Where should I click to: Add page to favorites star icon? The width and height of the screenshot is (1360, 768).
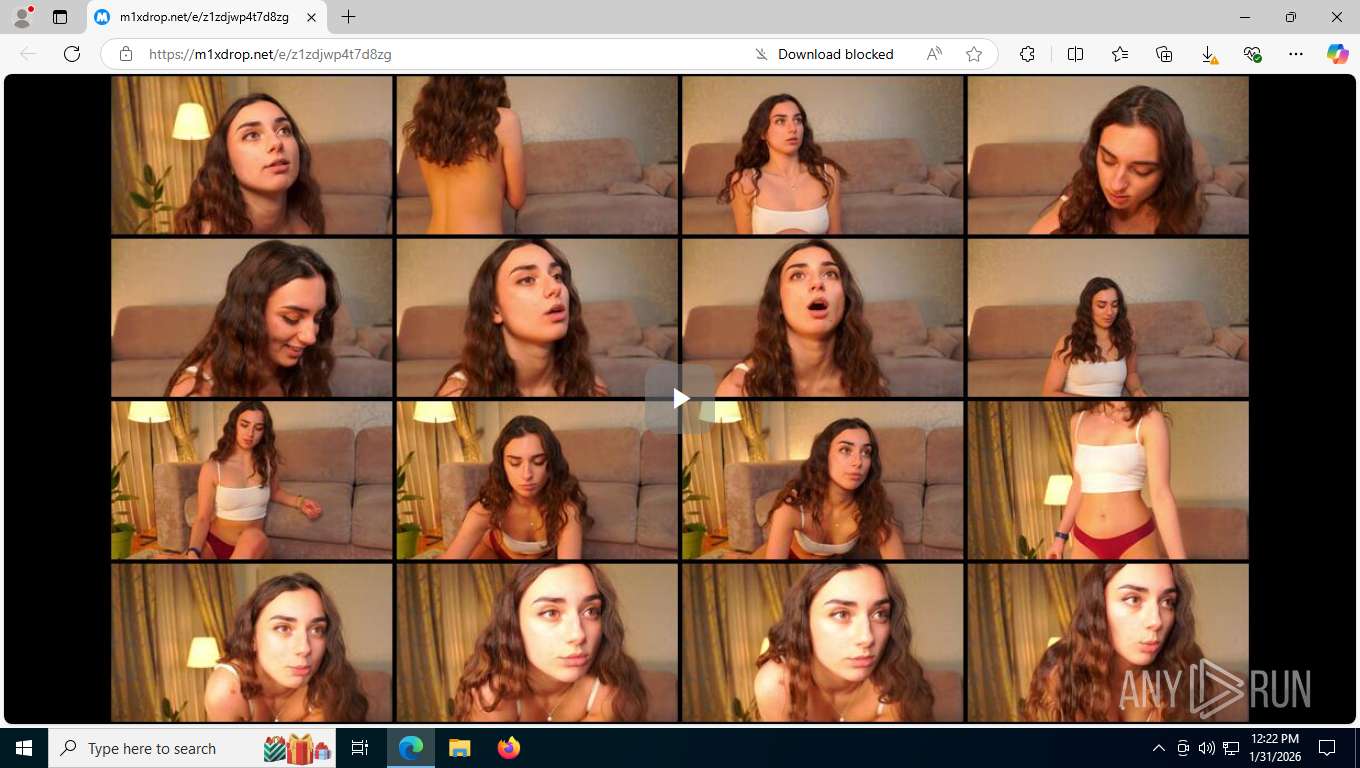tap(974, 54)
